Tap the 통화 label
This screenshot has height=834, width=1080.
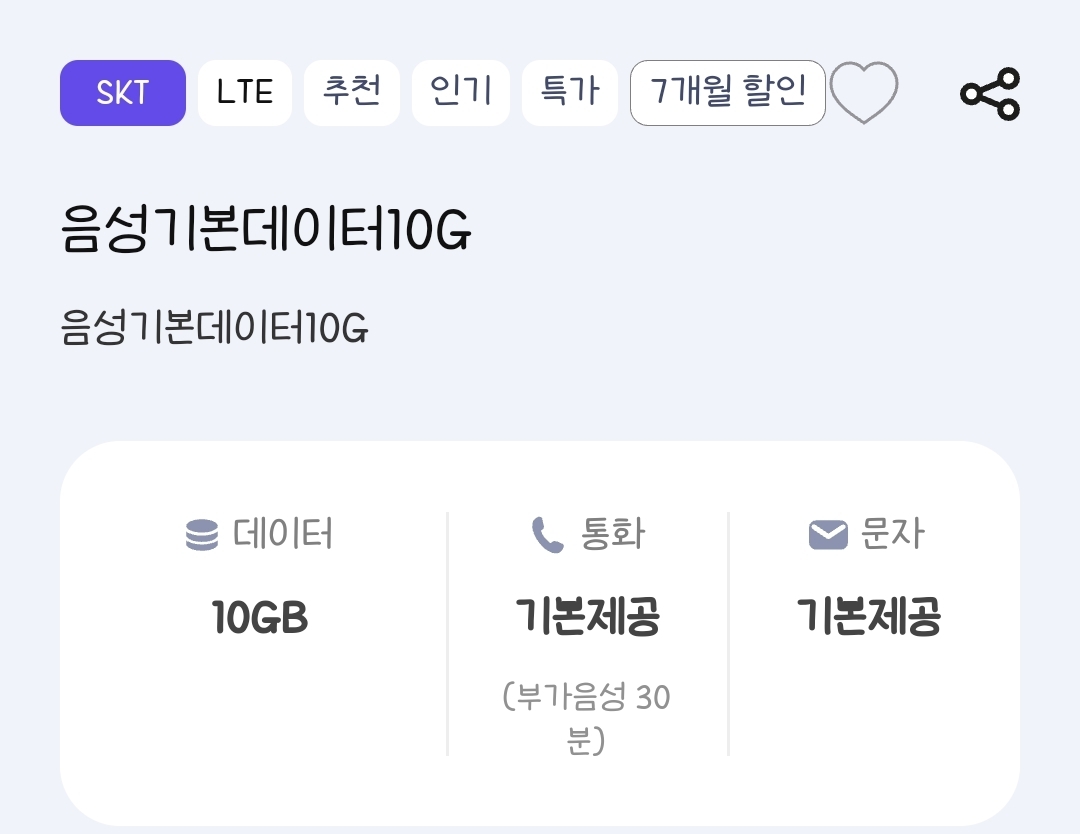click(613, 535)
